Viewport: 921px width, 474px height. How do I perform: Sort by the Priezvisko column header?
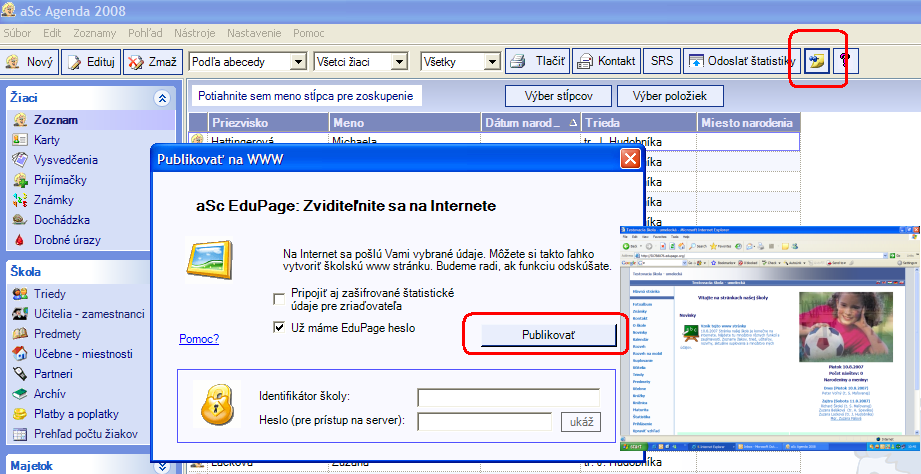click(268, 123)
